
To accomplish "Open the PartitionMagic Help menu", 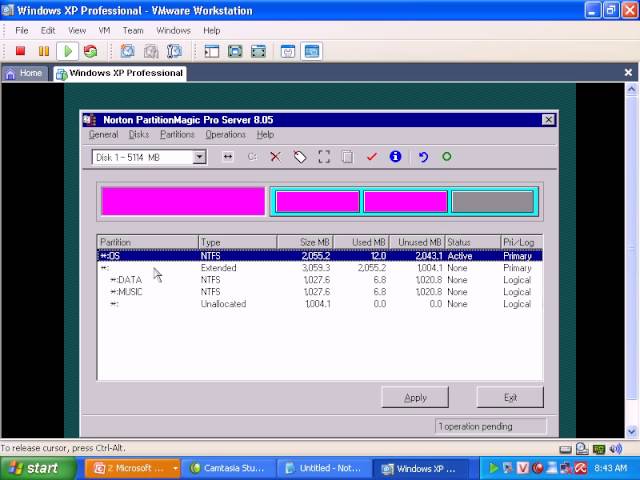I will [x=265, y=135].
